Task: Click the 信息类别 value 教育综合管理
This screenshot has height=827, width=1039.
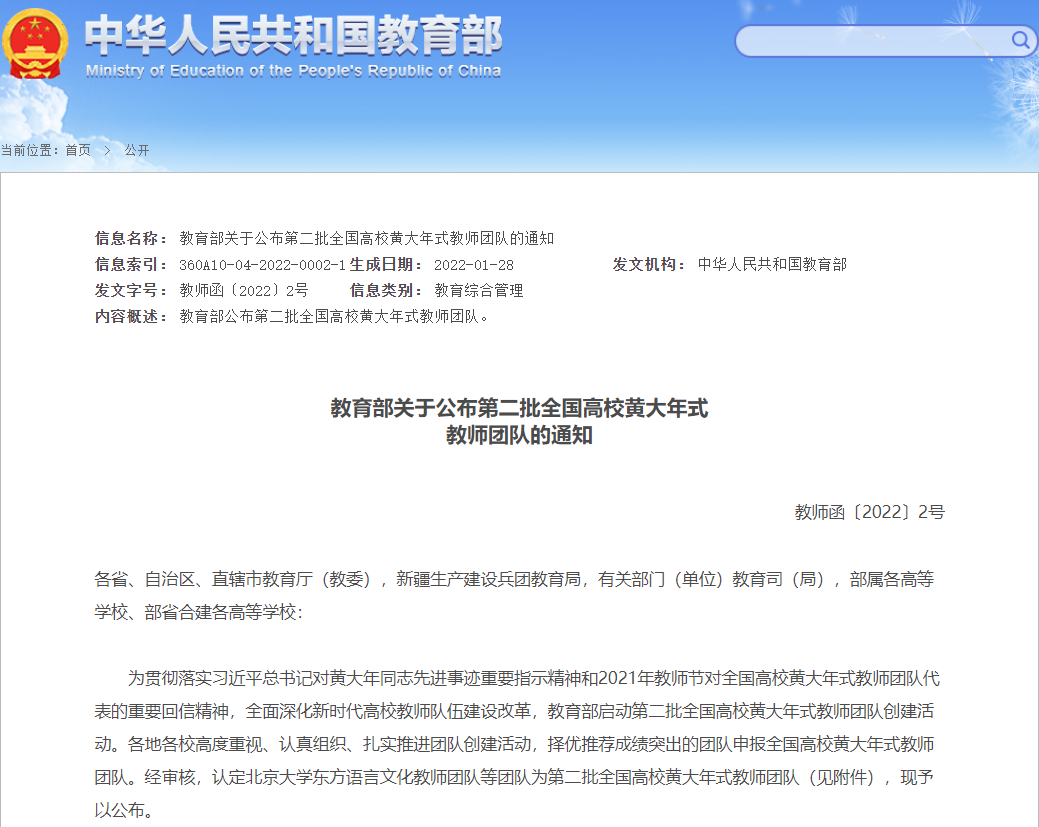Action: (x=478, y=290)
